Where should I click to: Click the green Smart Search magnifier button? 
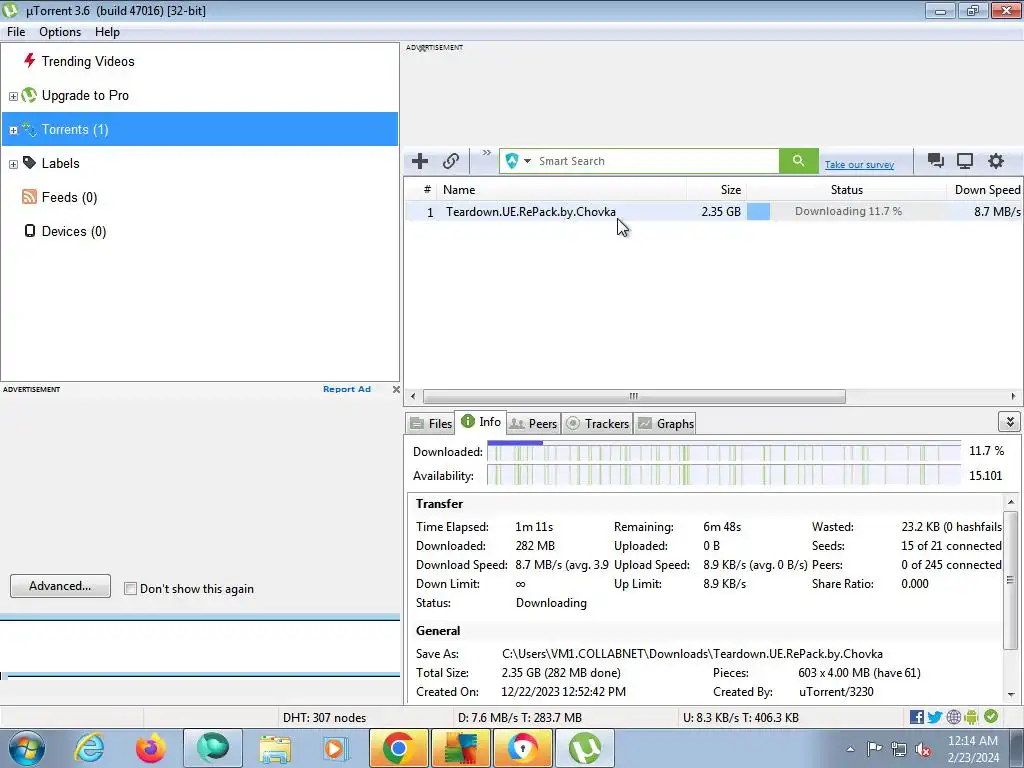coord(798,161)
